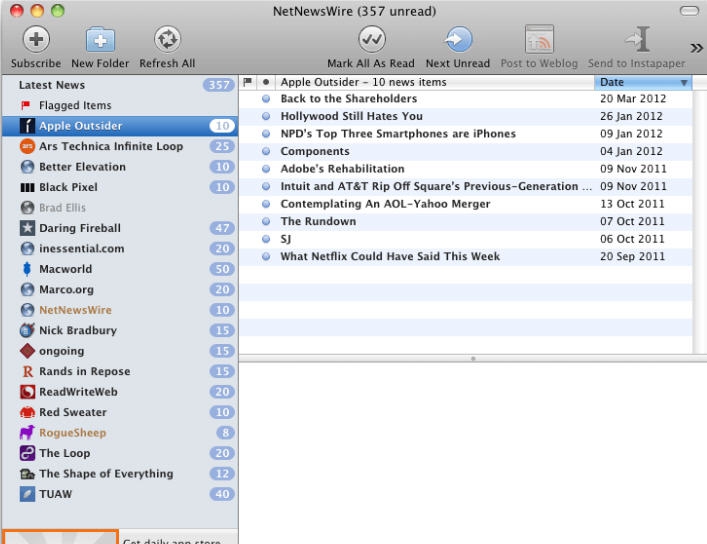Select the inessential.com feed
Viewport: 707px width, 544px height.
point(120,249)
